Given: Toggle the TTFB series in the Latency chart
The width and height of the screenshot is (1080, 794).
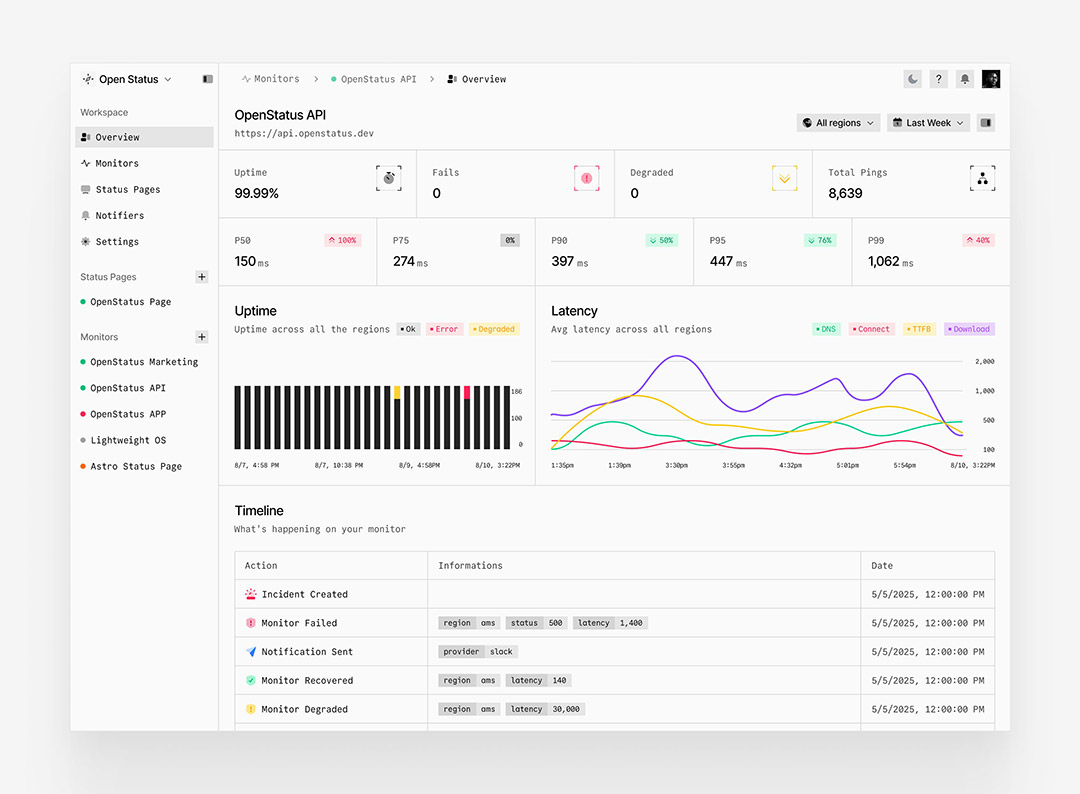Looking at the screenshot, I should (x=918, y=328).
